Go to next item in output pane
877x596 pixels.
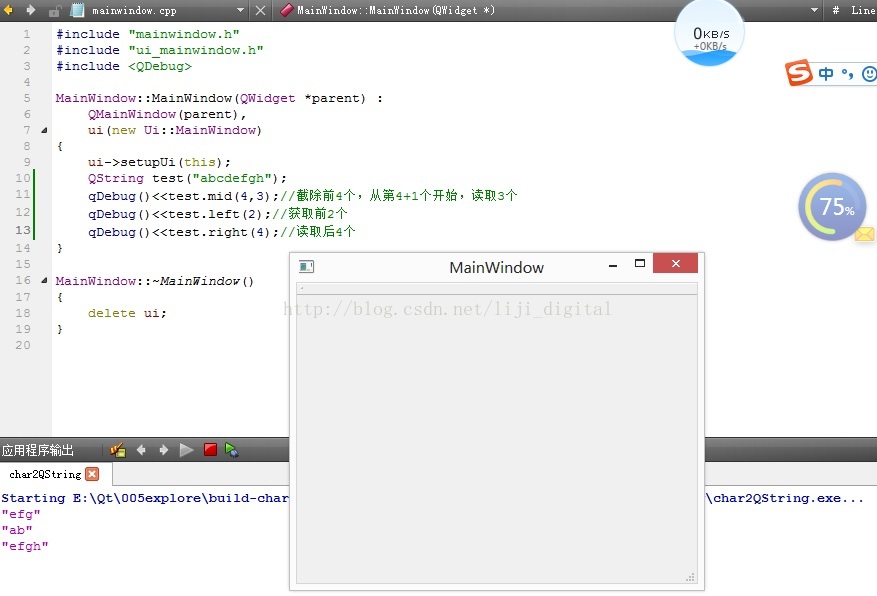(164, 450)
